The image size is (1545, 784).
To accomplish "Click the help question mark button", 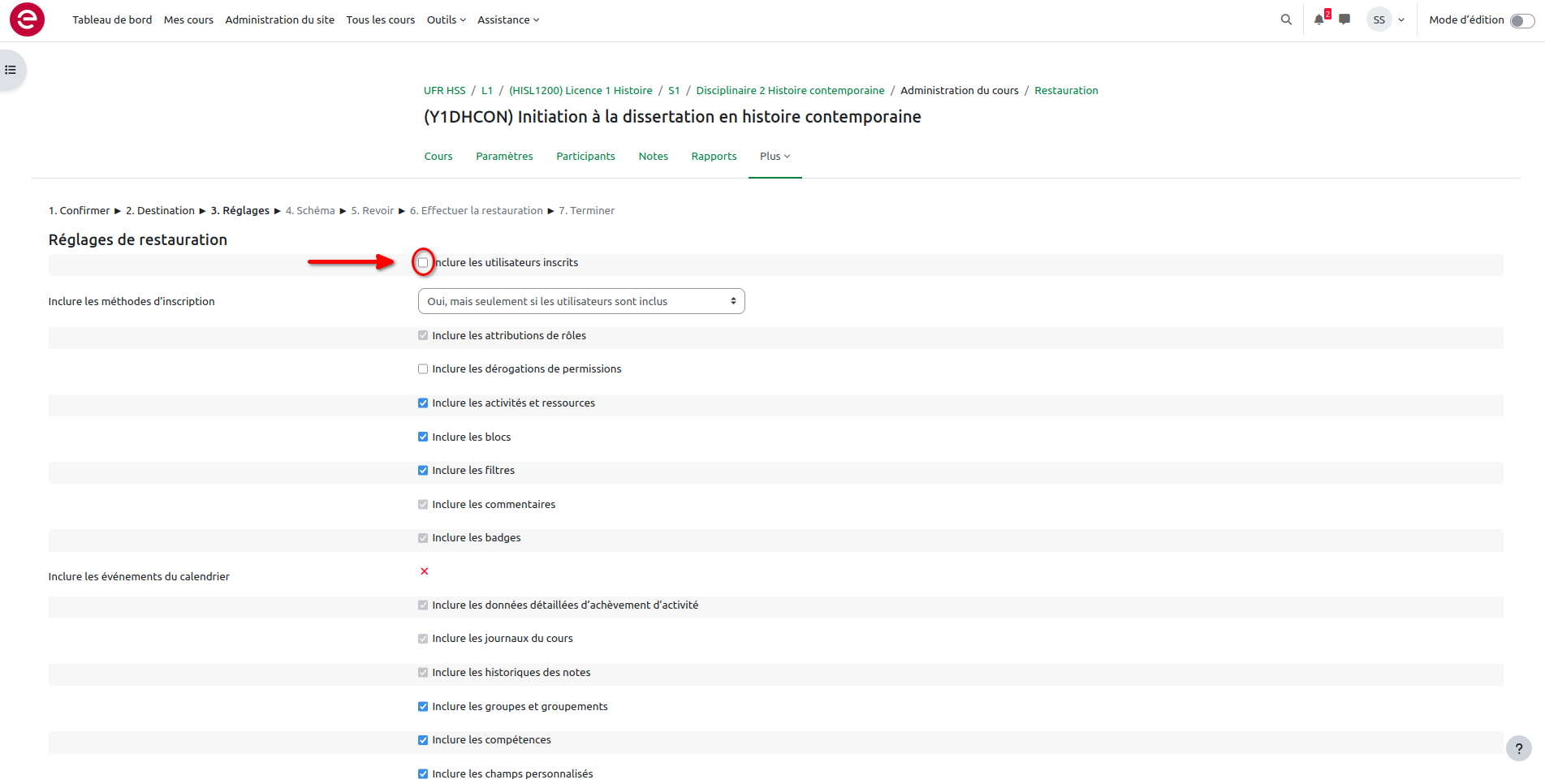I will click(1518, 748).
